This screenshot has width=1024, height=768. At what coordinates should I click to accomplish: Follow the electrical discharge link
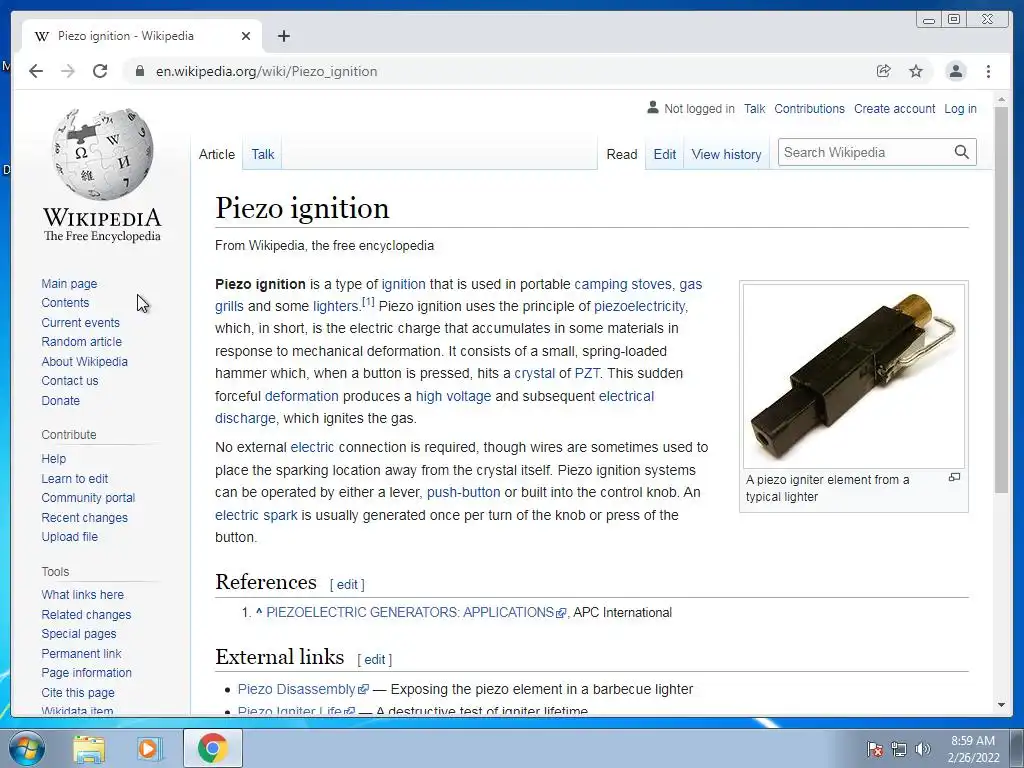tap(626, 396)
